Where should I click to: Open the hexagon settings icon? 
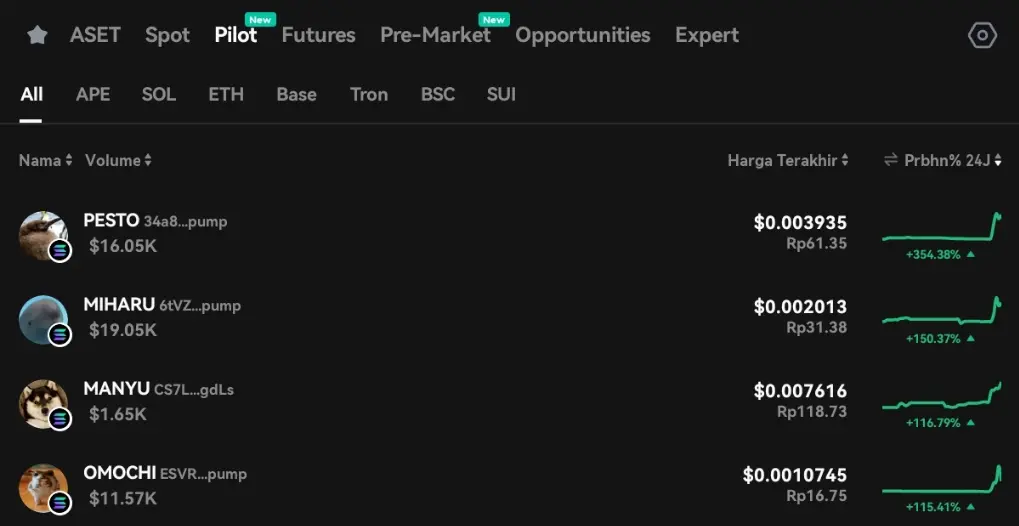tap(982, 35)
